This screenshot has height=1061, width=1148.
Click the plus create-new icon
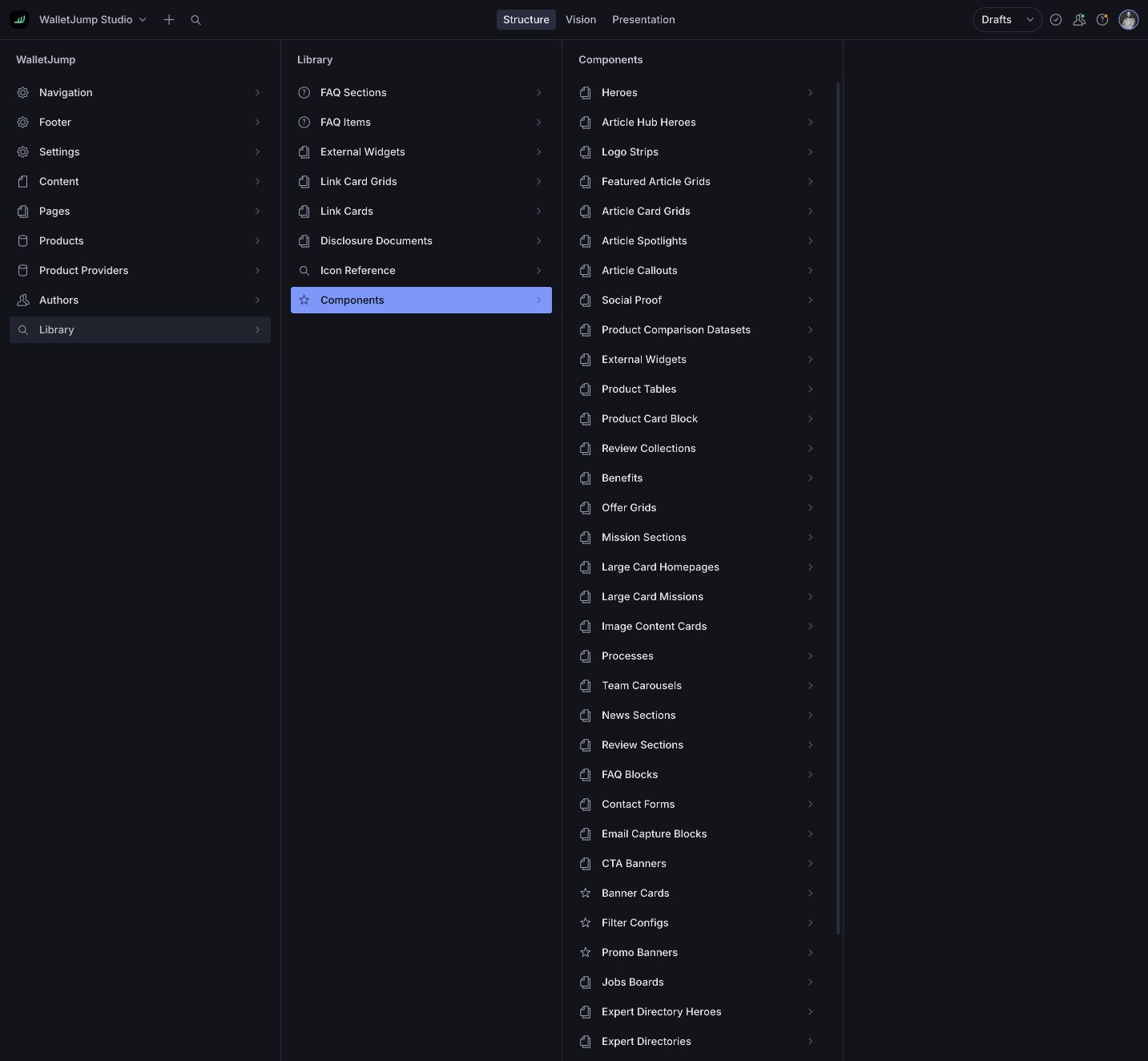point(169,19)
